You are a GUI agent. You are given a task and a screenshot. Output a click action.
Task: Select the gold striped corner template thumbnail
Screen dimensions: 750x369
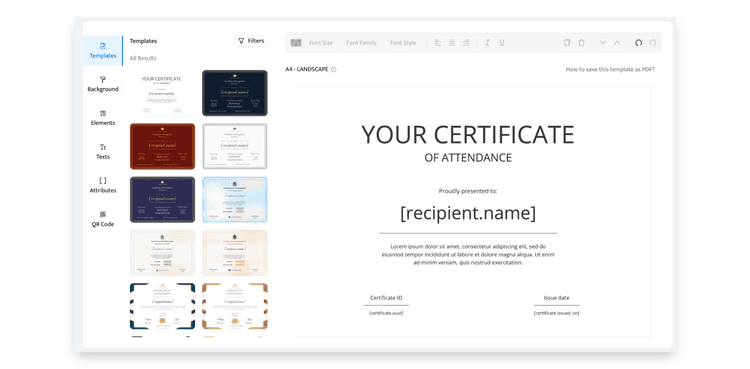235,306
